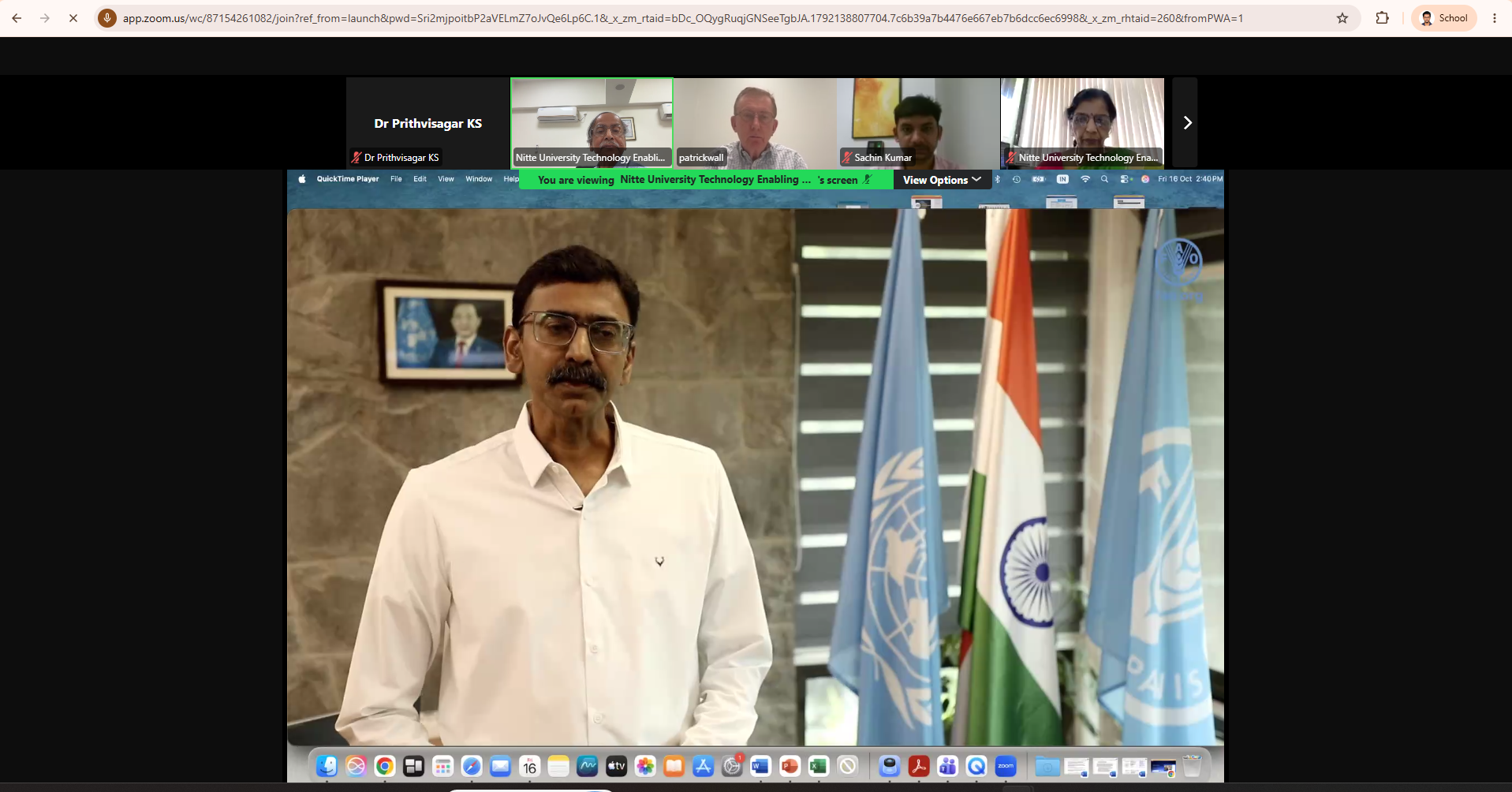The image size is (1512, 792).
Task: Click Google Chrome in the shared dock
Action: [x=385, y=765]
